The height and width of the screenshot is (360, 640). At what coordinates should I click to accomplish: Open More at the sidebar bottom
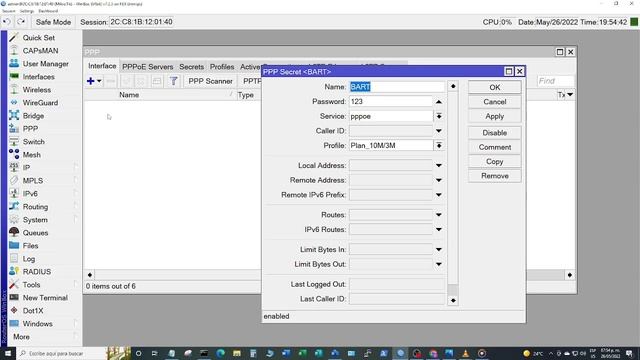21,337
